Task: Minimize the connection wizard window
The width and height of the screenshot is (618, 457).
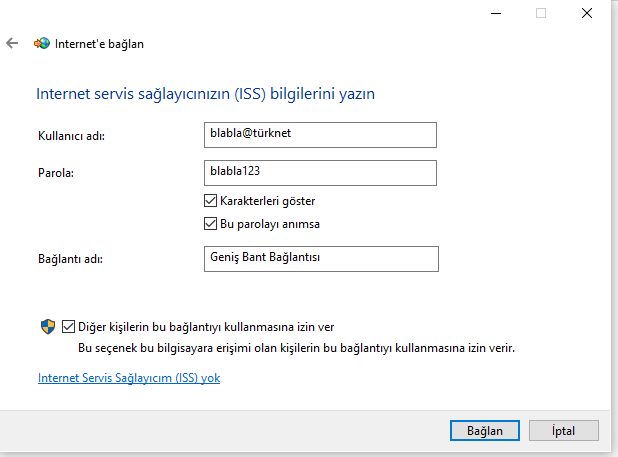Action: (x=496, y=13)
